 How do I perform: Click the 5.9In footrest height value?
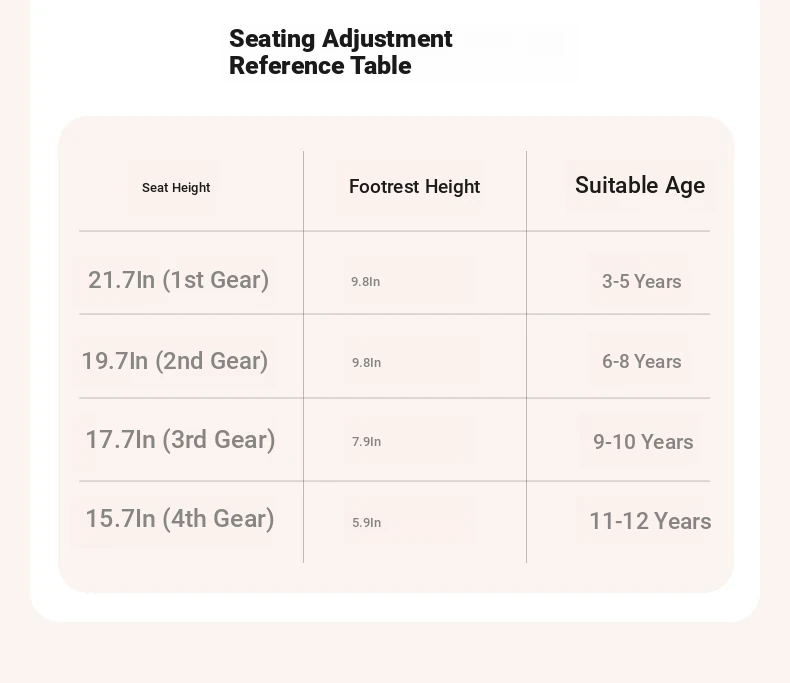coord(366,523)
